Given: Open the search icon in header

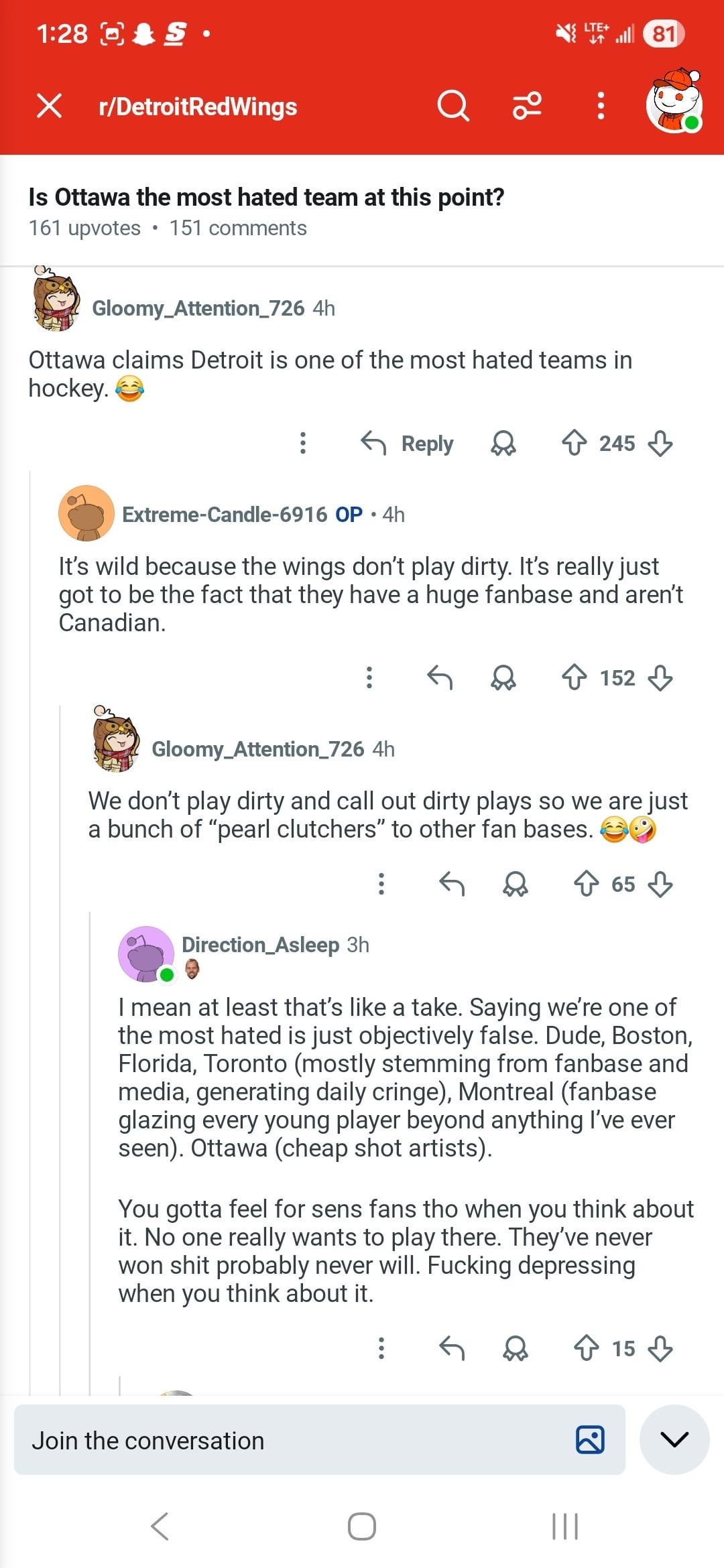Looking at the screenshot, I should pyautogui.click(x=453, y=106).
